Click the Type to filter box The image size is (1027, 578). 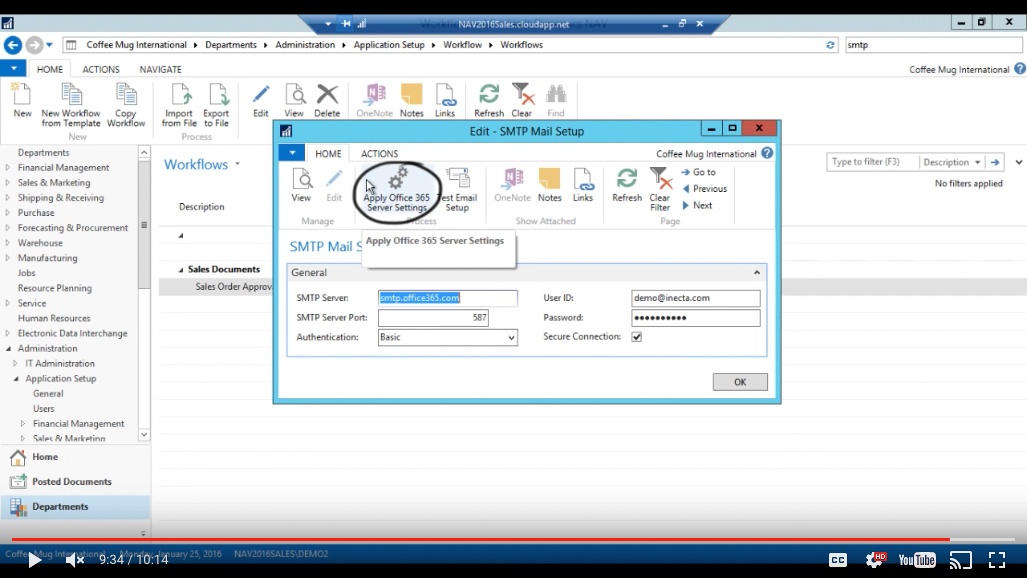[x=872, y=162]
